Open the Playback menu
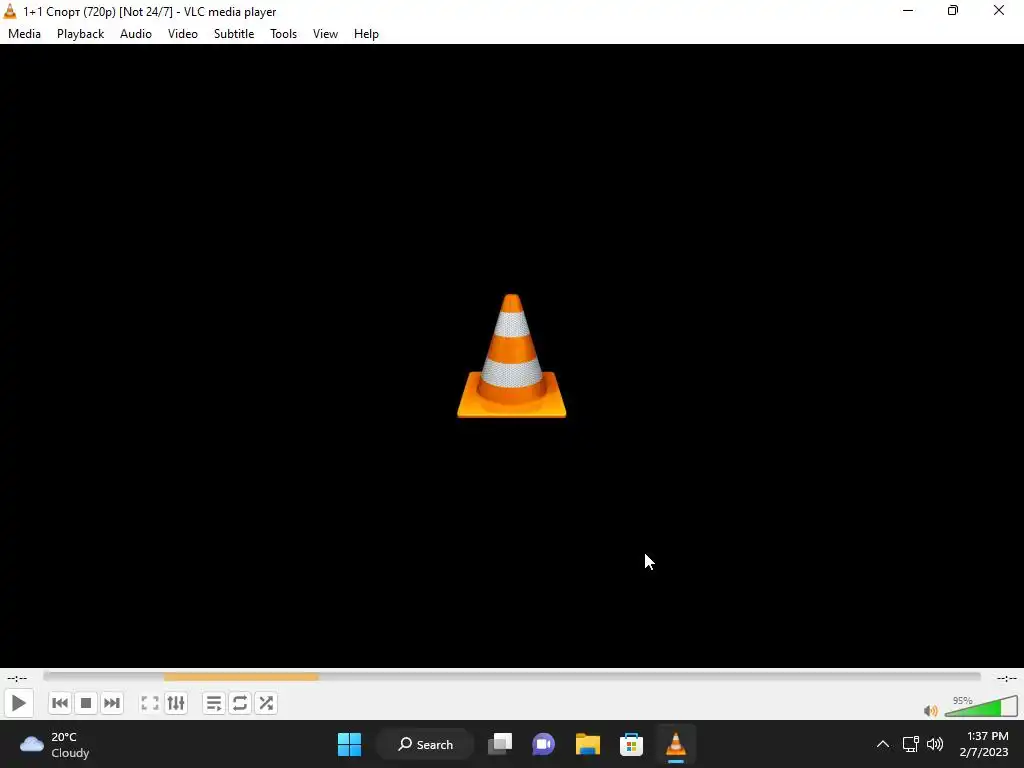The width and height of the screenshot is (1024, 768). (x=80, y=34)
